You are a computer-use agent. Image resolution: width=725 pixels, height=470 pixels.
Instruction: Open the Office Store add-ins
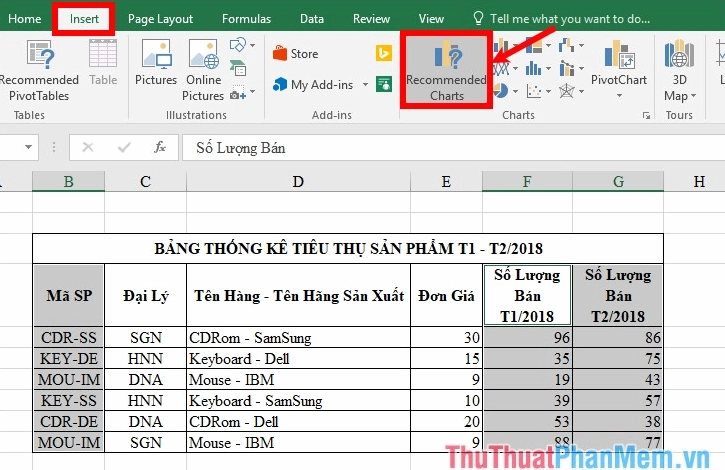click(295, 54)
